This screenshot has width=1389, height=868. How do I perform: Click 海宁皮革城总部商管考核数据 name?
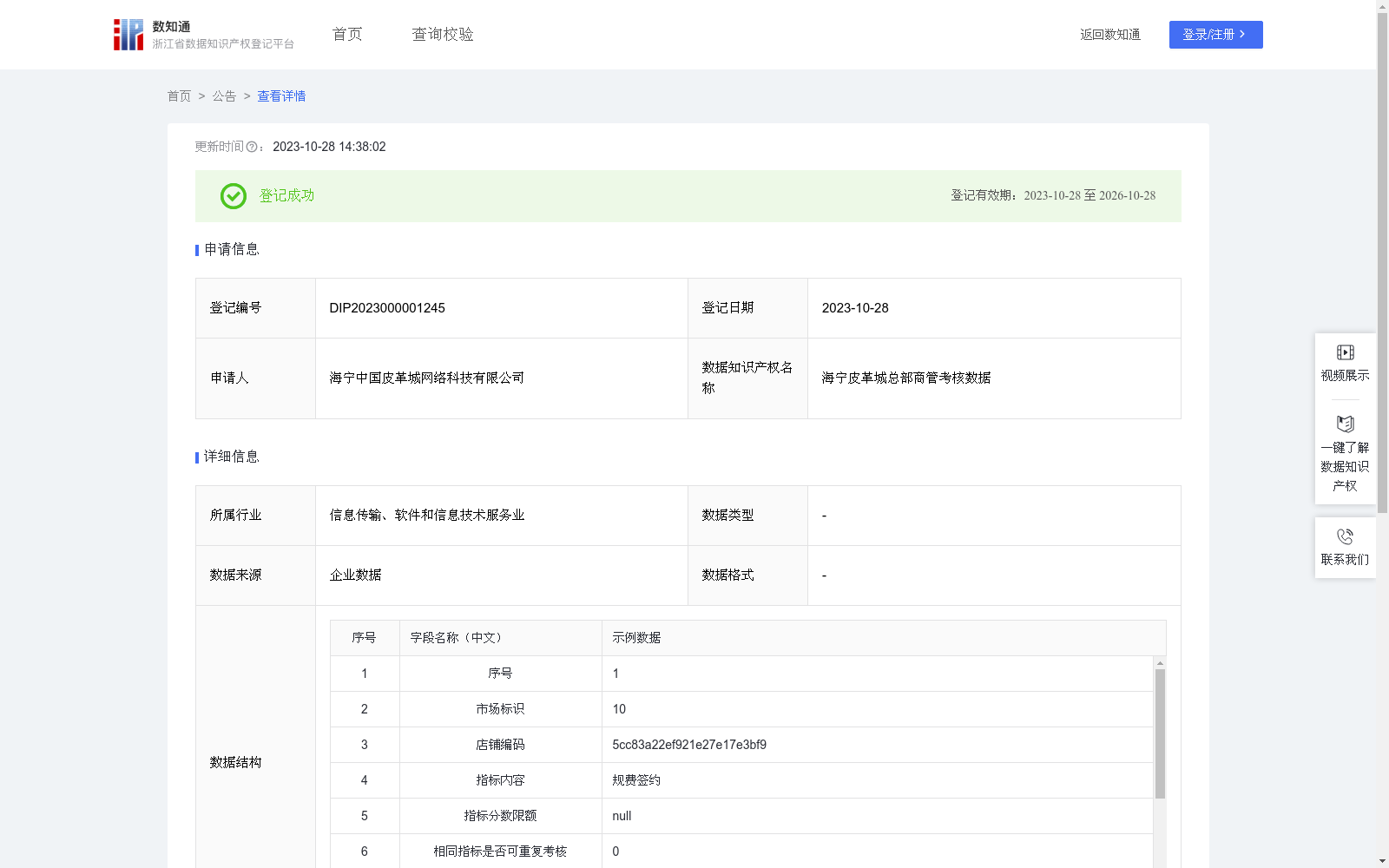[x=906, y=378]
